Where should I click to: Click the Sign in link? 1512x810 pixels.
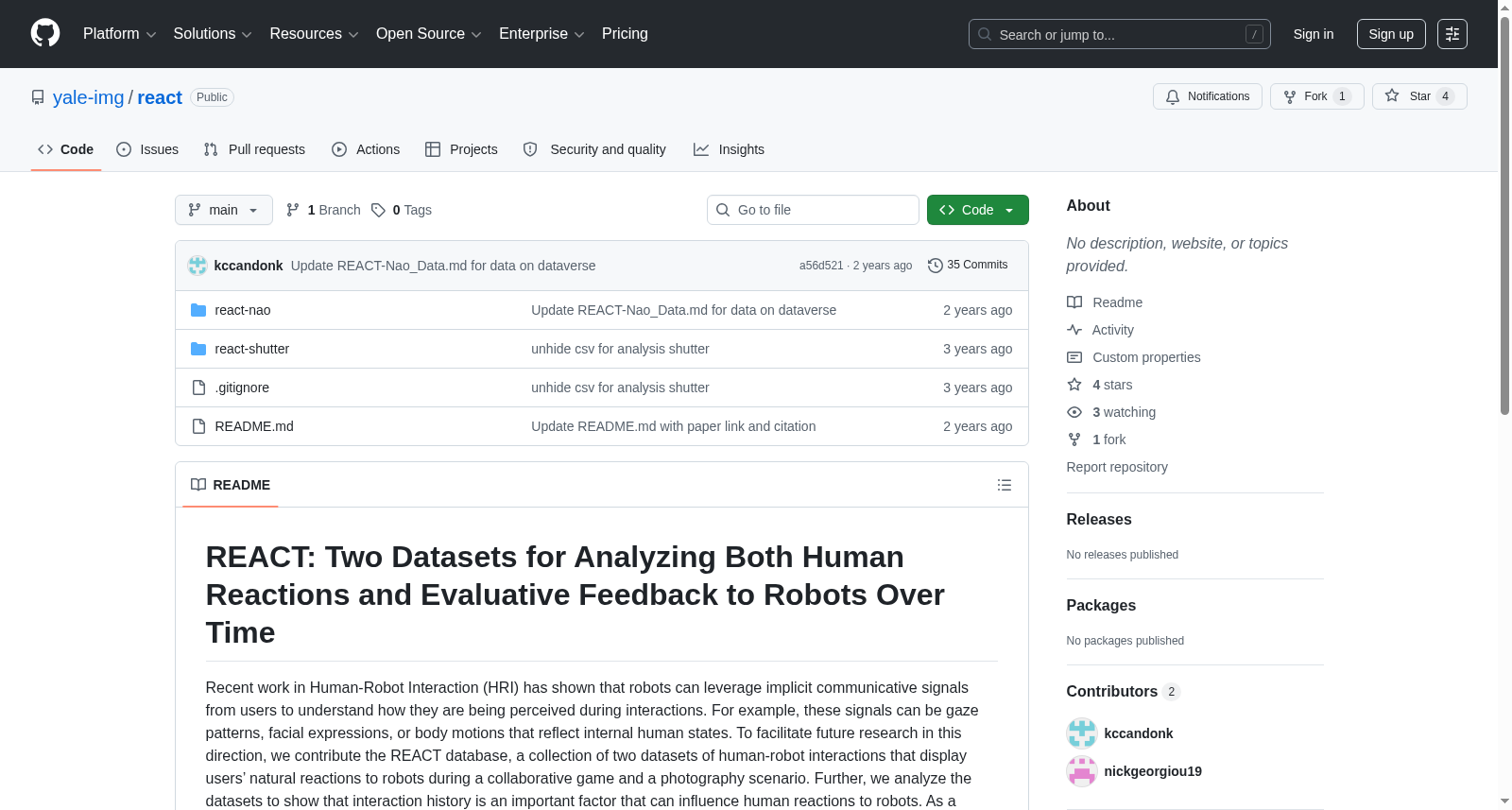pyautogui.click(x=1314, y=34)
